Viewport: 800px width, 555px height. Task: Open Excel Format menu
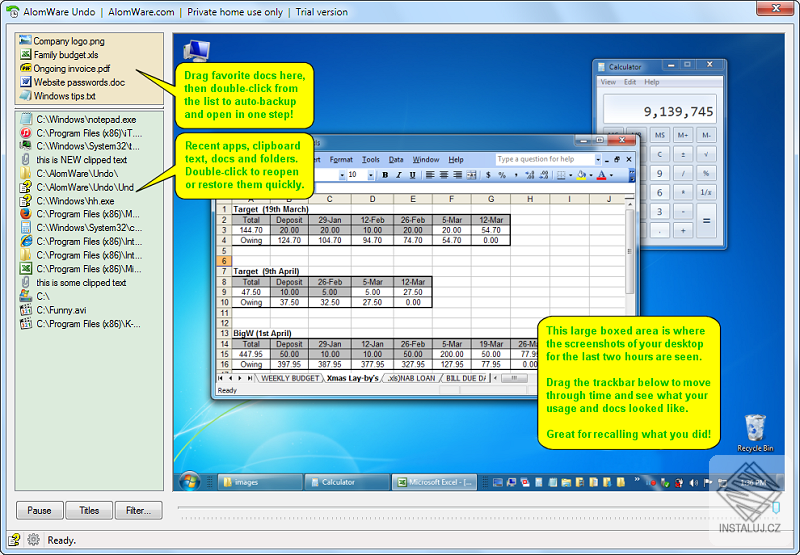pyautogui.click(x=341, y=160)
